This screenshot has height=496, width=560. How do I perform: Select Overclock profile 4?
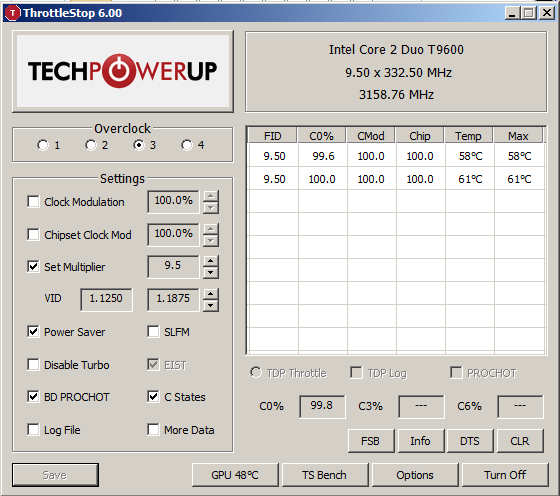coord(187,145)
